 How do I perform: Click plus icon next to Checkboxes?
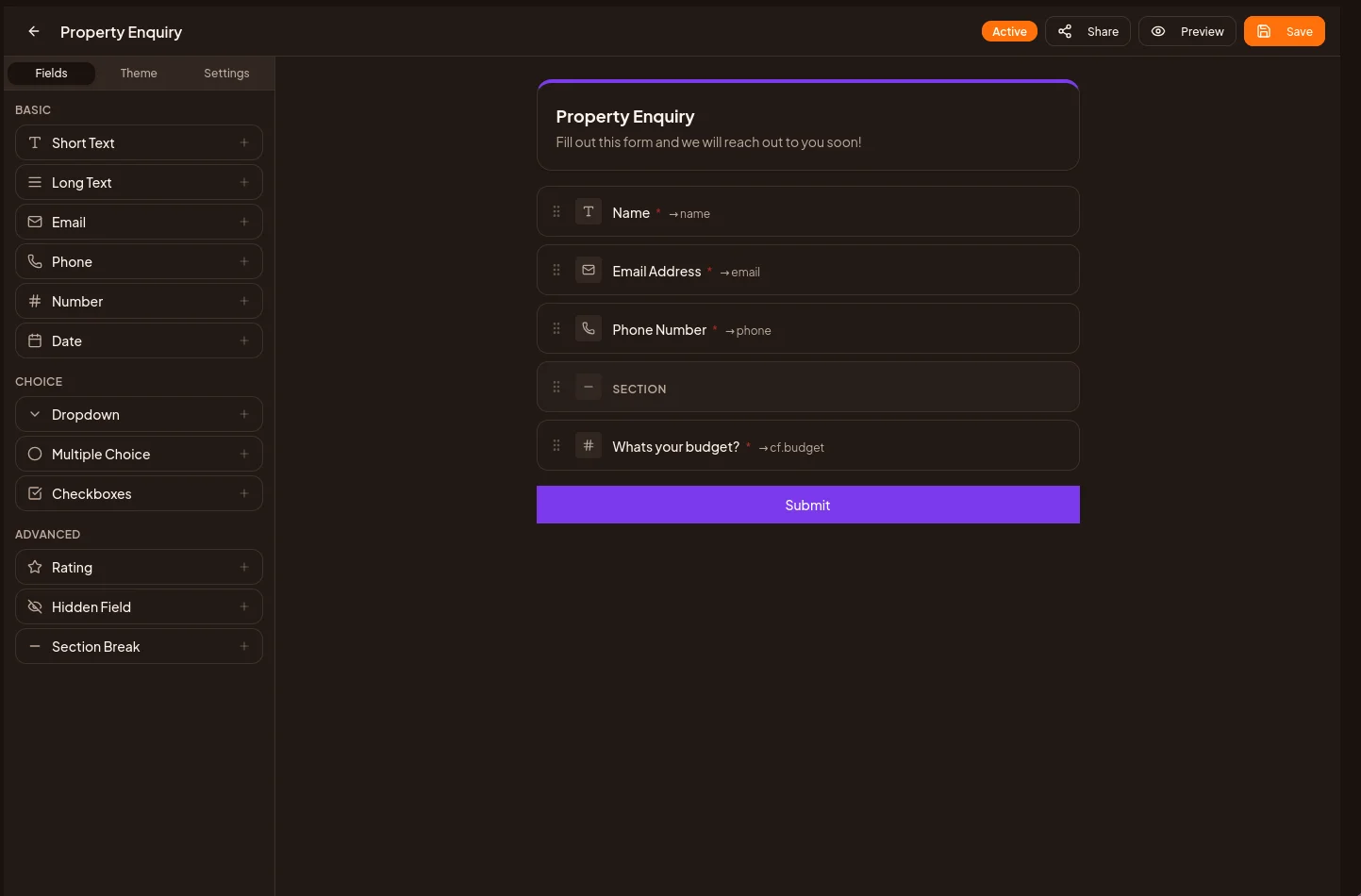(x=244, y=493)
